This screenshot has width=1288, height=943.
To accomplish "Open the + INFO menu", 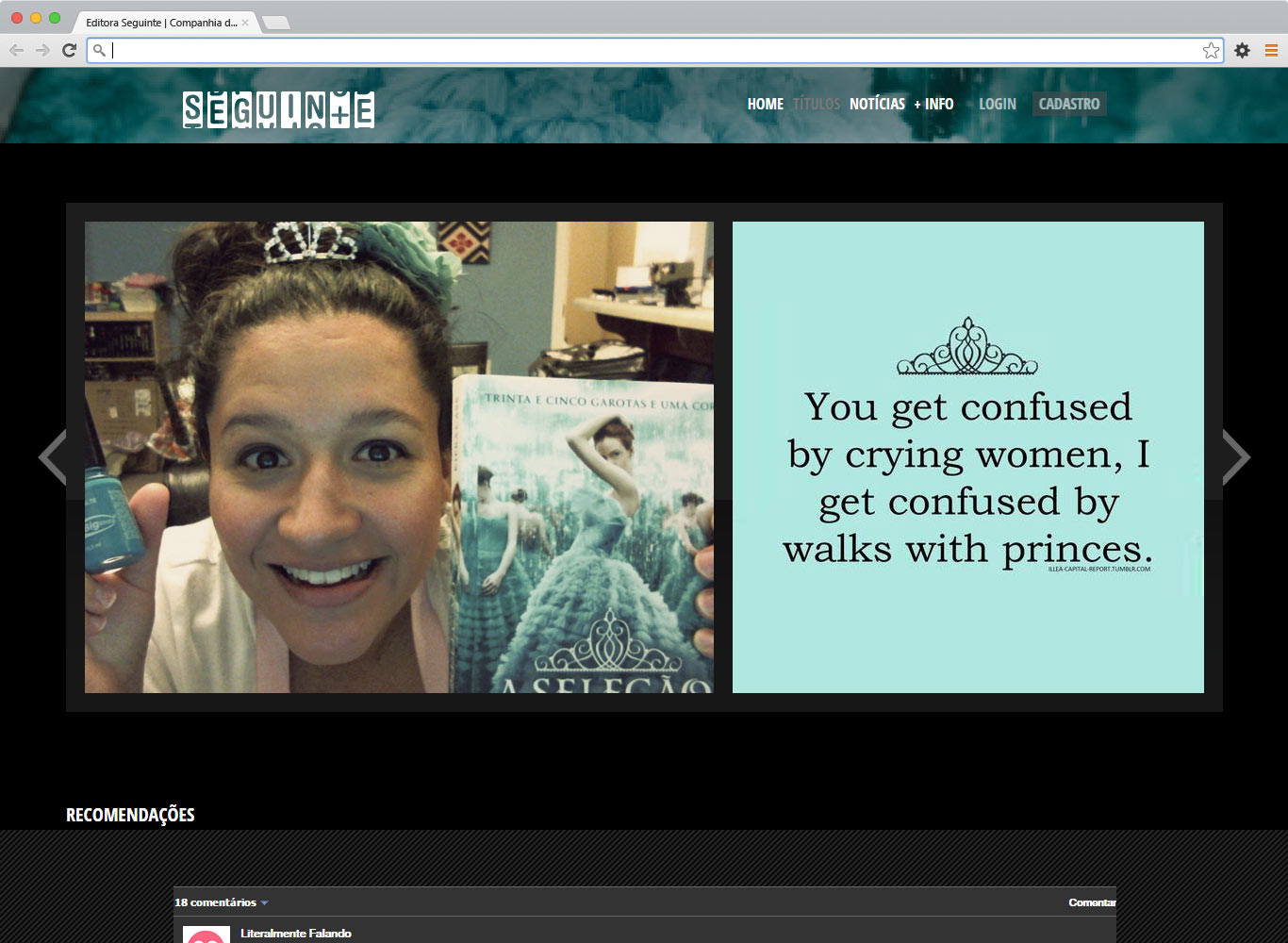I will 933,104.
